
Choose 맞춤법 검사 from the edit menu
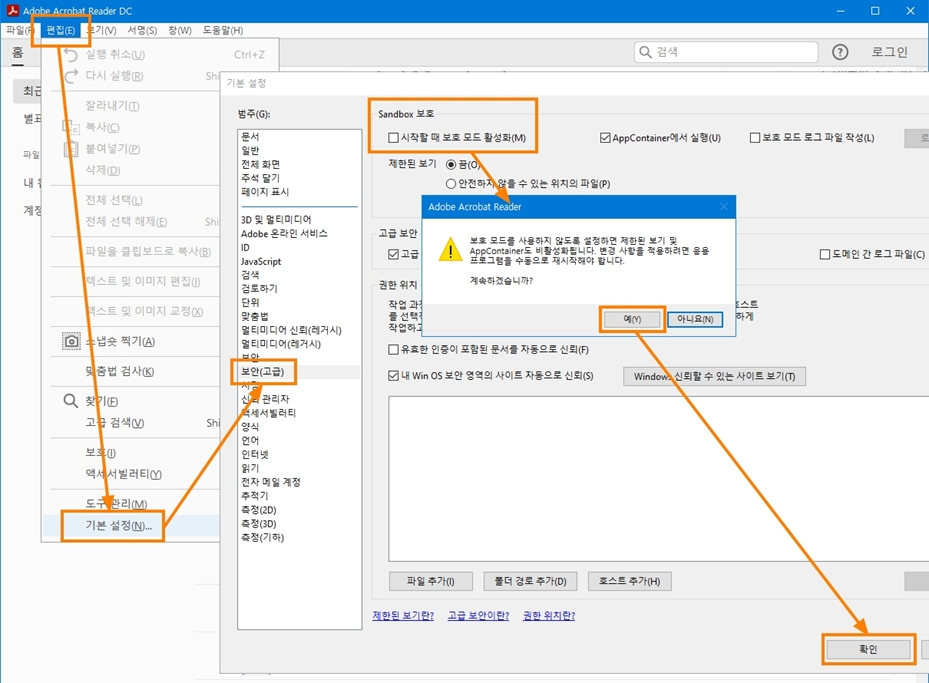point(119,371)
